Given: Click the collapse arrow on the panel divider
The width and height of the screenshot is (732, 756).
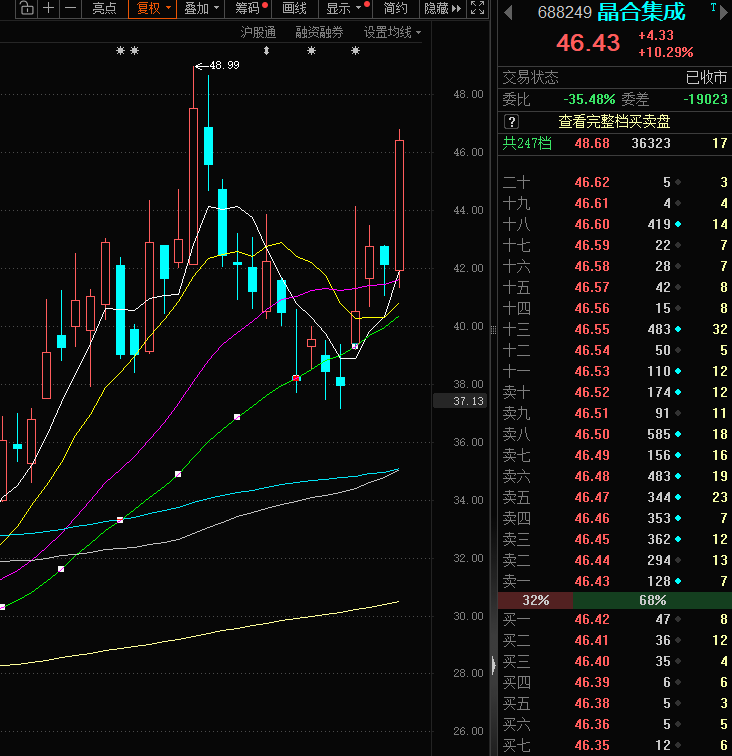Looking at the screenshot, I should (x=493, y=665).
